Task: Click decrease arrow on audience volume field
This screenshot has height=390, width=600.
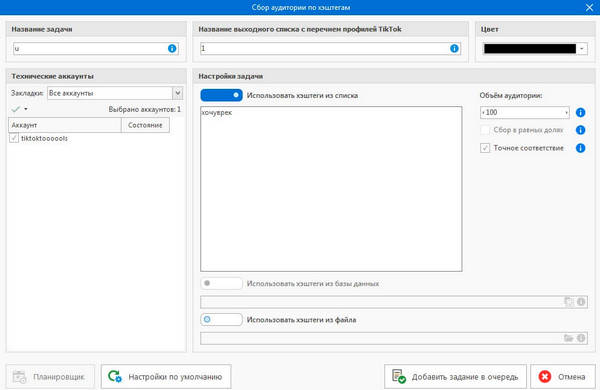Action: point(483,113)
